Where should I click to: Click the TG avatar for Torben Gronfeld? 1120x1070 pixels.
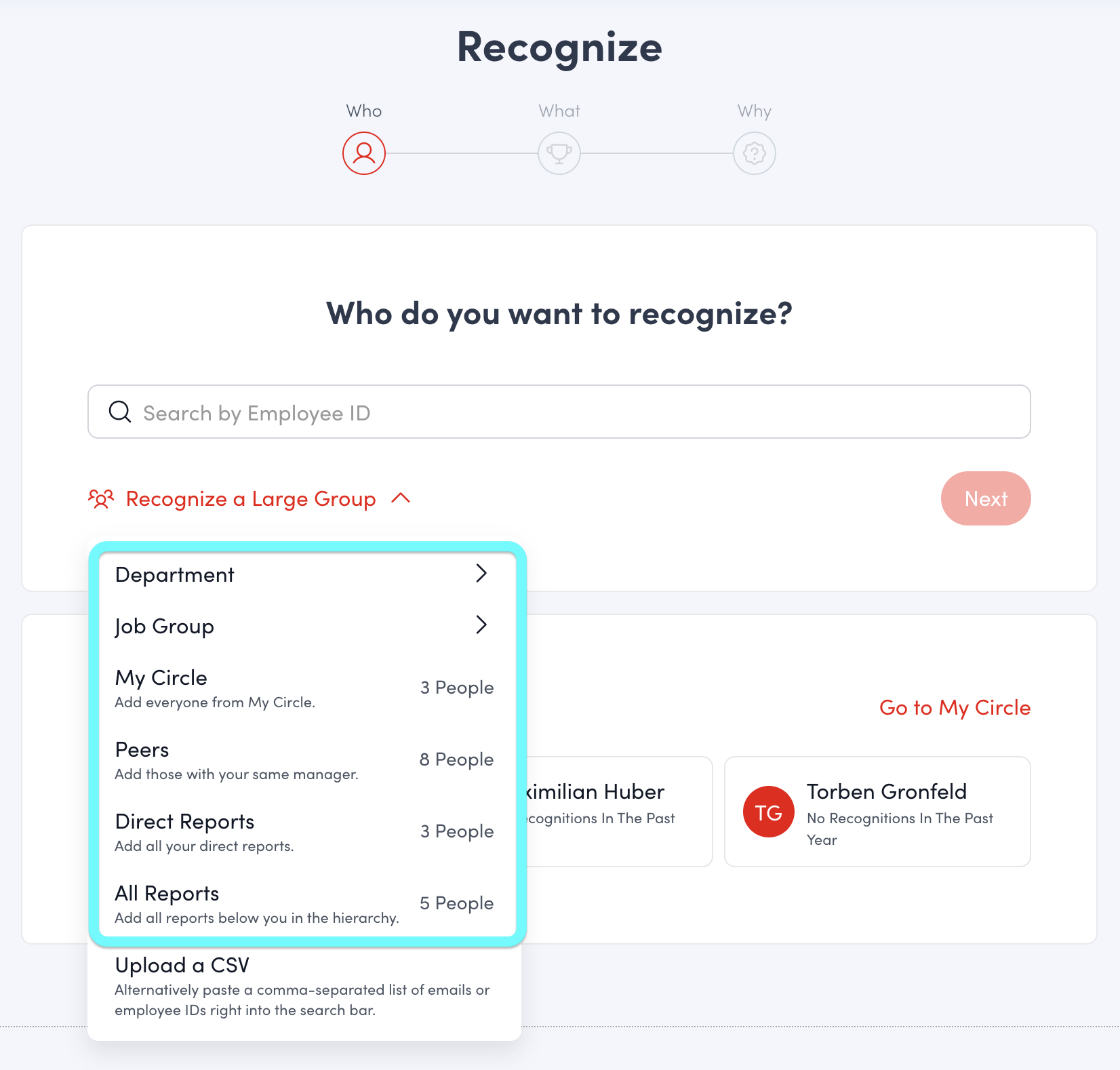[x=768, y=812]
